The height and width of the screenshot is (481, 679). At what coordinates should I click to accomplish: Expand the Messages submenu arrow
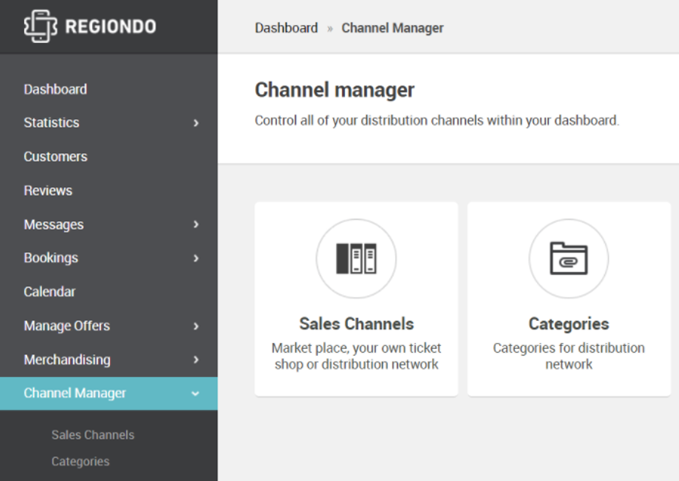196,224
